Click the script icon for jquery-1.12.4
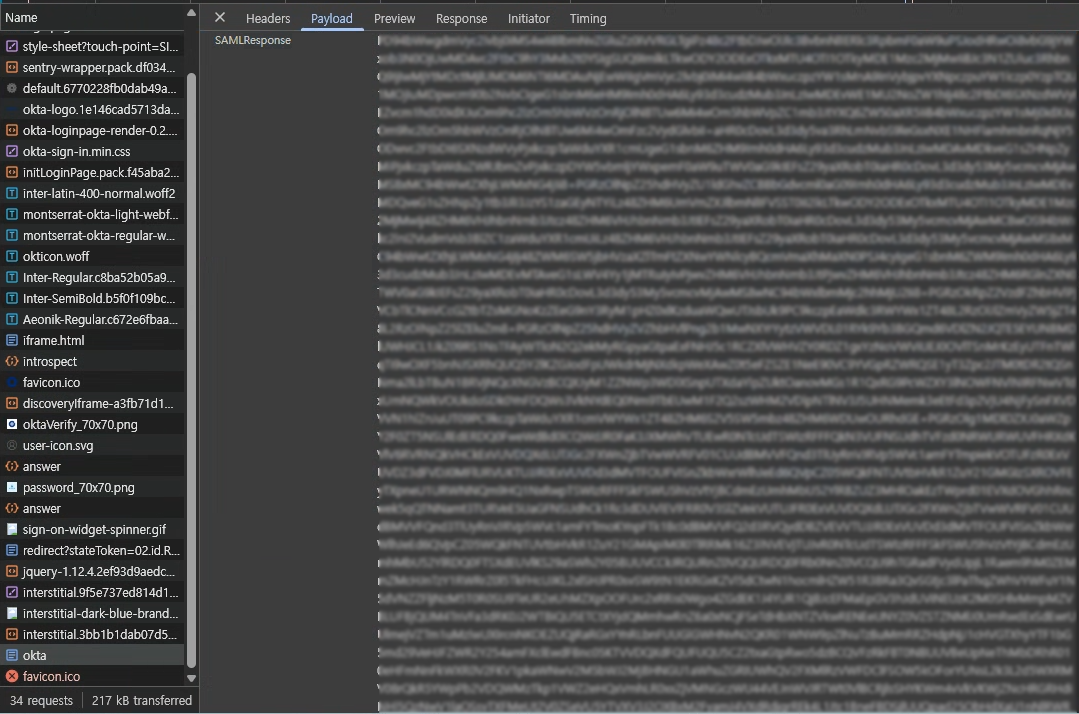This screenshot has height=714, width=1079. pos(12,571)
